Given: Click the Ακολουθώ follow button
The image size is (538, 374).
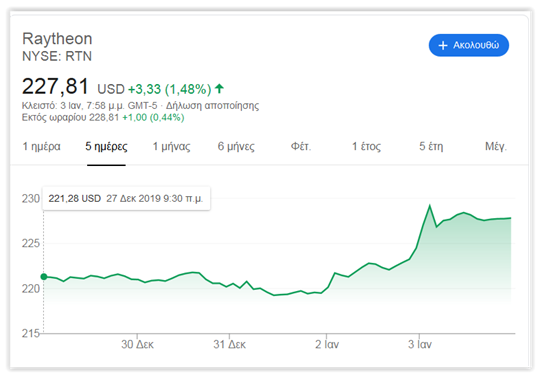Looking at the screenshot, I should [x=468, y=45].
